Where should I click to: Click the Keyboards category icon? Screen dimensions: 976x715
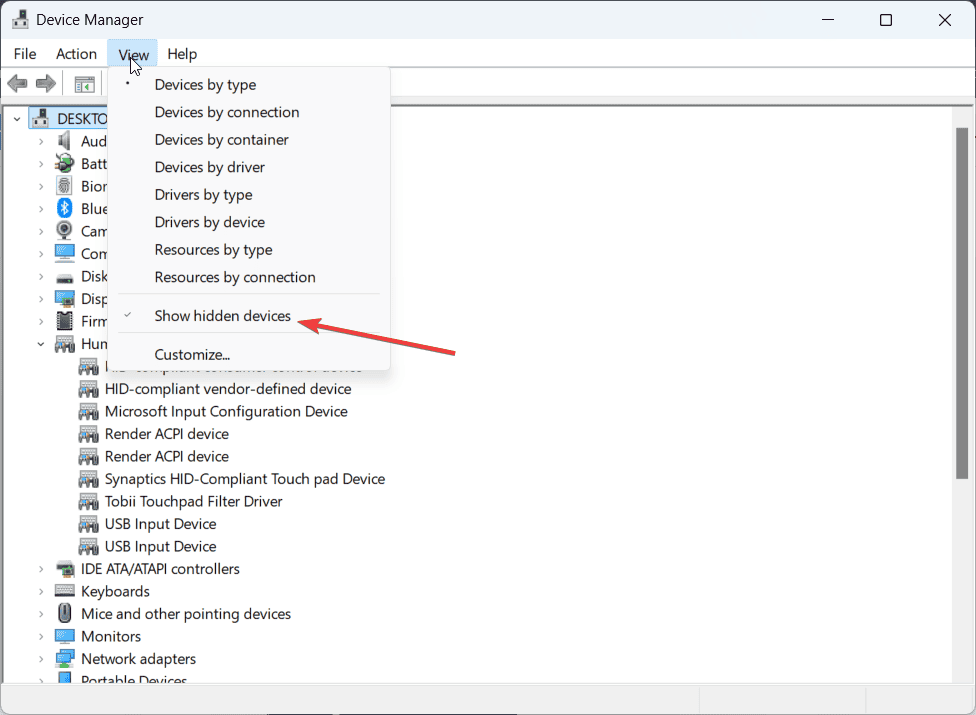click(65, 591)
